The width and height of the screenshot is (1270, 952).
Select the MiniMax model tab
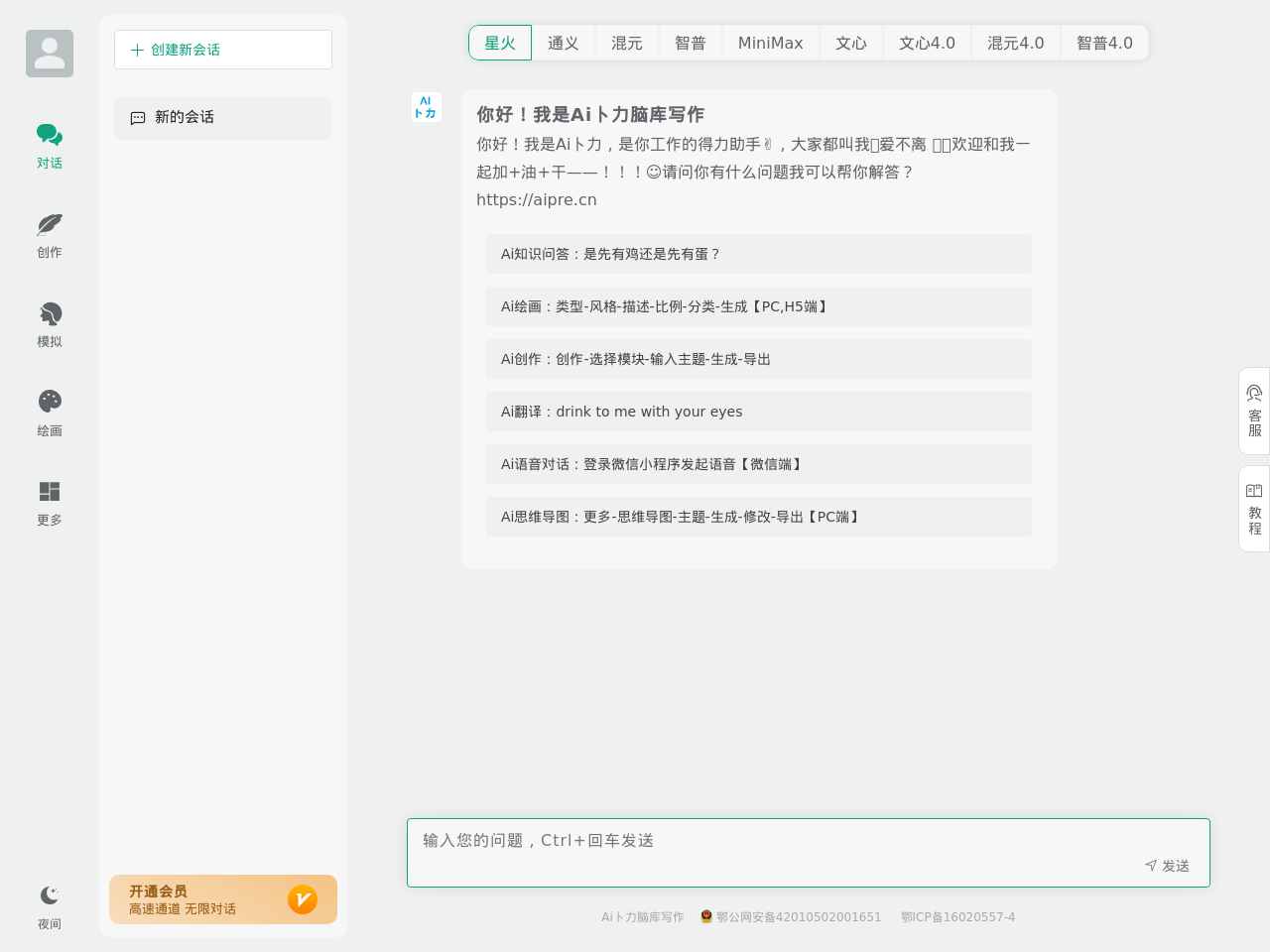[771, 43]
